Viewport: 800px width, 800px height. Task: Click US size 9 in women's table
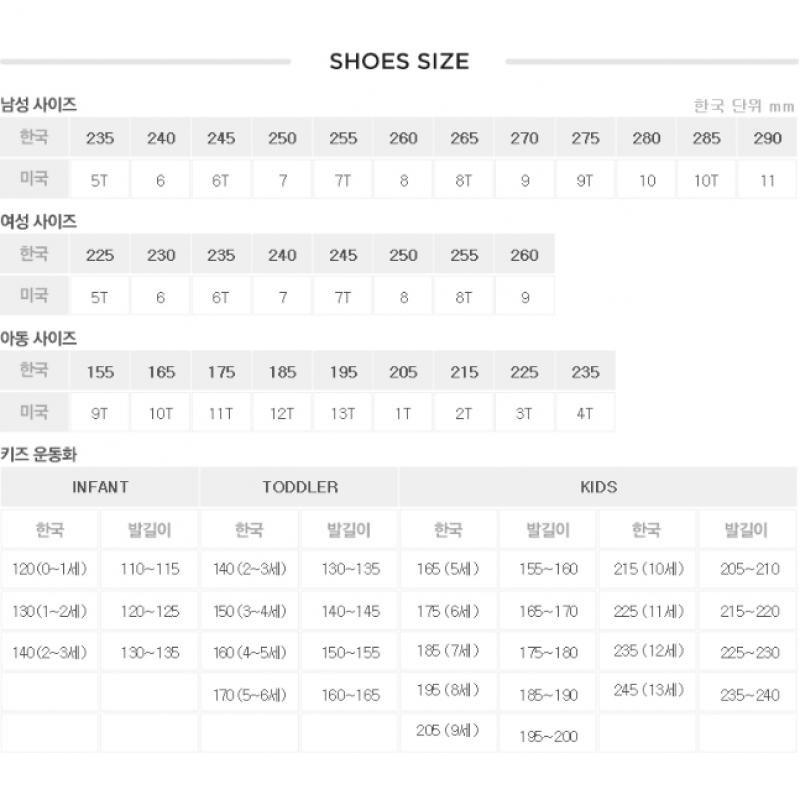tap(524, 297)
